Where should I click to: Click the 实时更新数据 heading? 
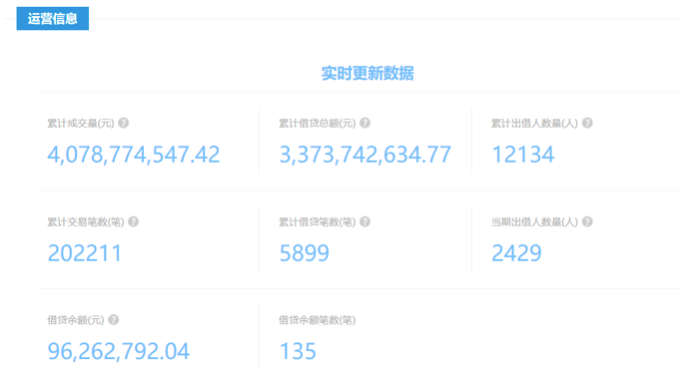coord(367,73)
